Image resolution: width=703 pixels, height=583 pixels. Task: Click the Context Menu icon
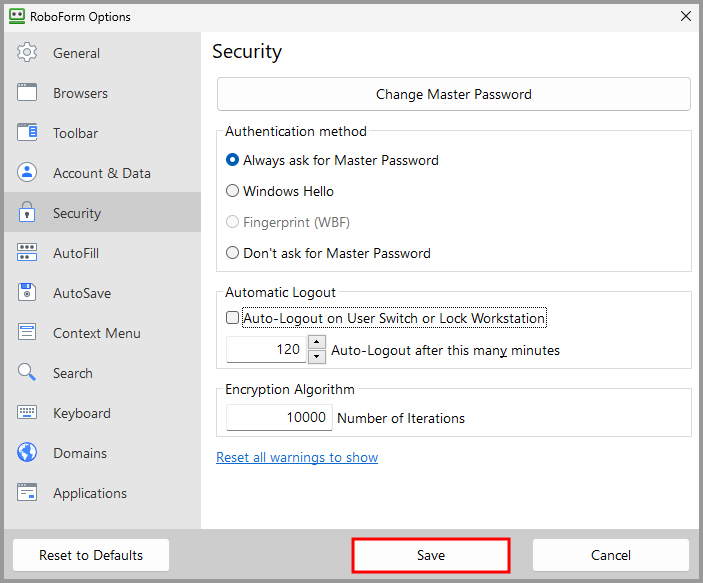tap(27, 332)
